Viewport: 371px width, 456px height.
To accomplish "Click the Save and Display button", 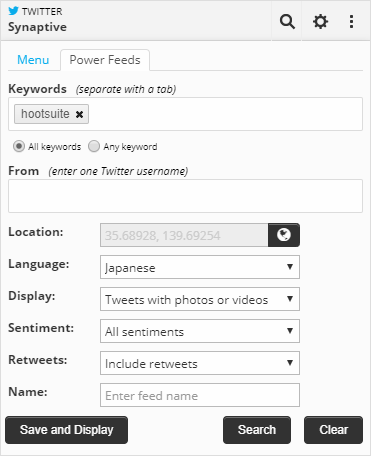I will (x=66, y=430).
